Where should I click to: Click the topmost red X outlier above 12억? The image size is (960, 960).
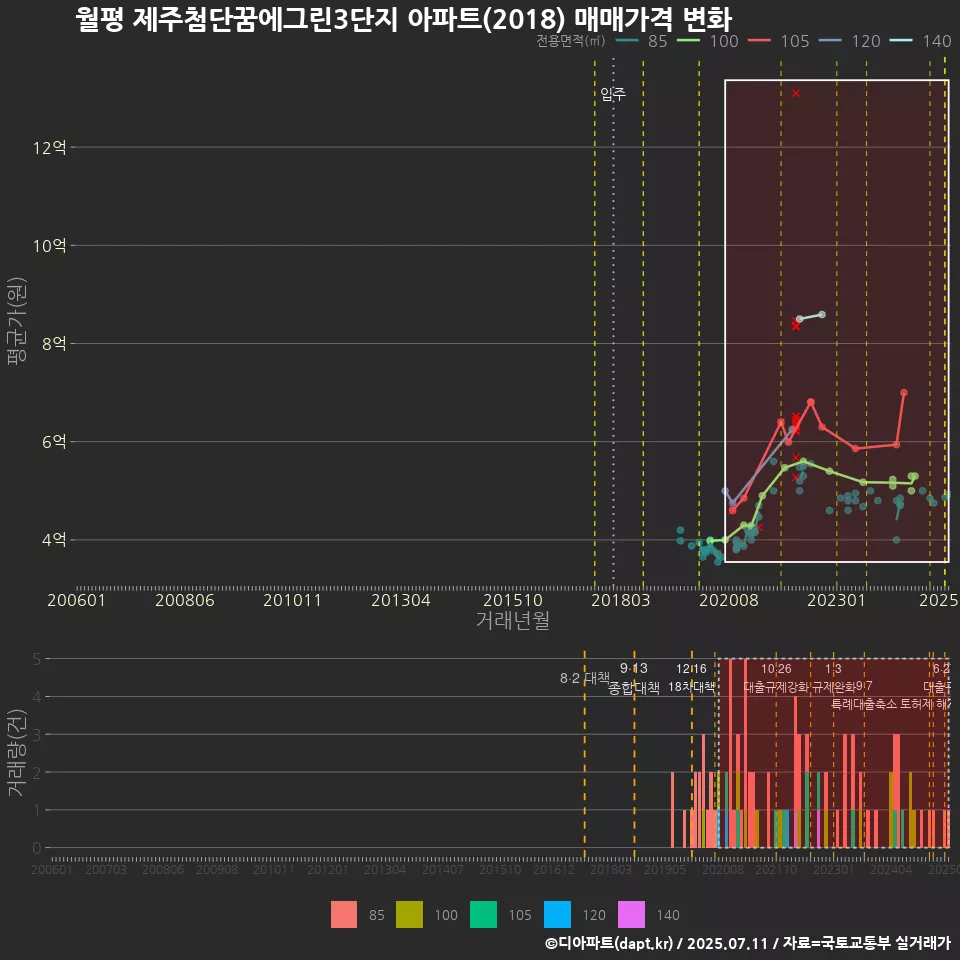pyautogui.click(x=796, y=93)
